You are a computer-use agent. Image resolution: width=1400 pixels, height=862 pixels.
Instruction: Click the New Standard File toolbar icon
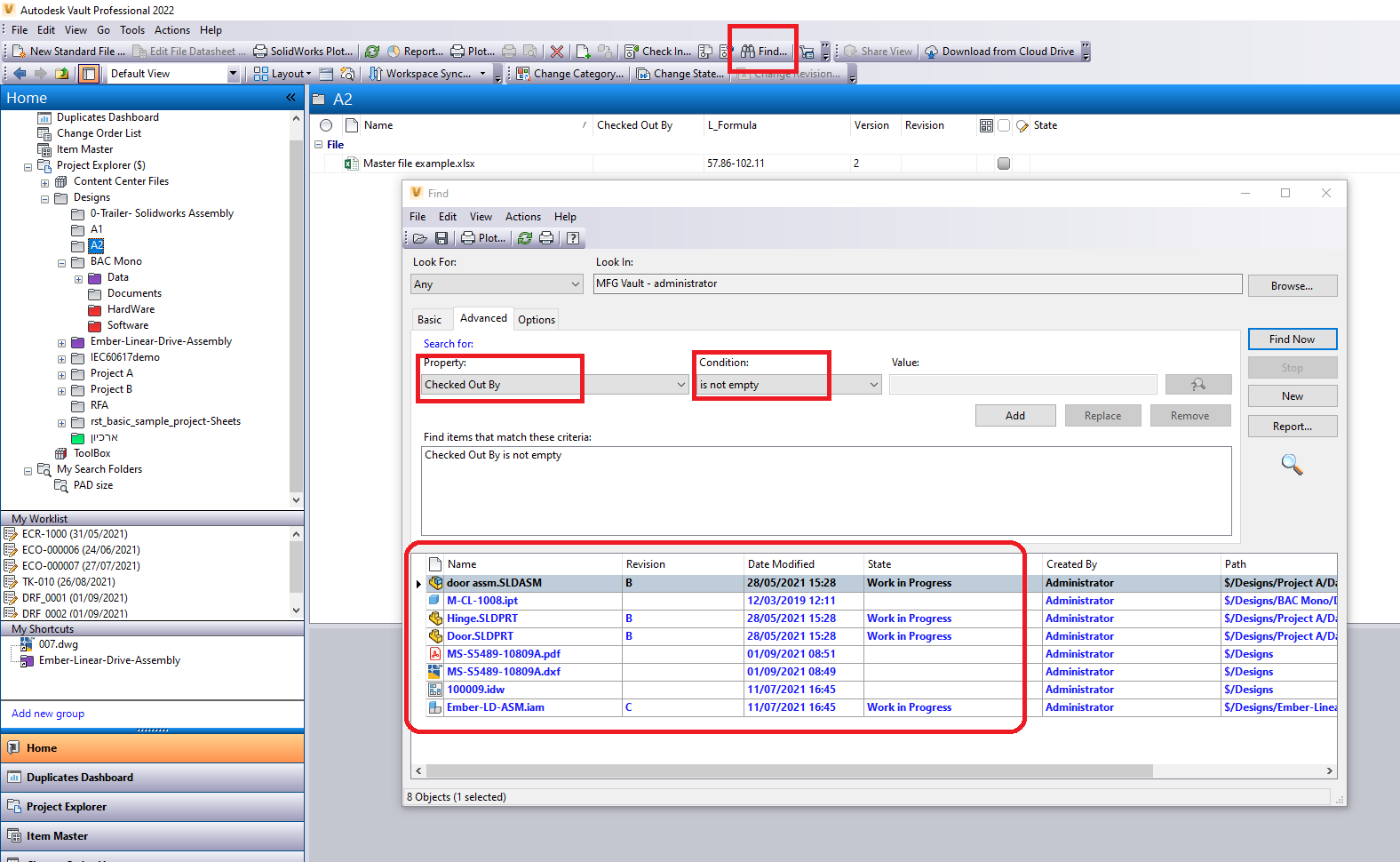[x=19, y=52]
